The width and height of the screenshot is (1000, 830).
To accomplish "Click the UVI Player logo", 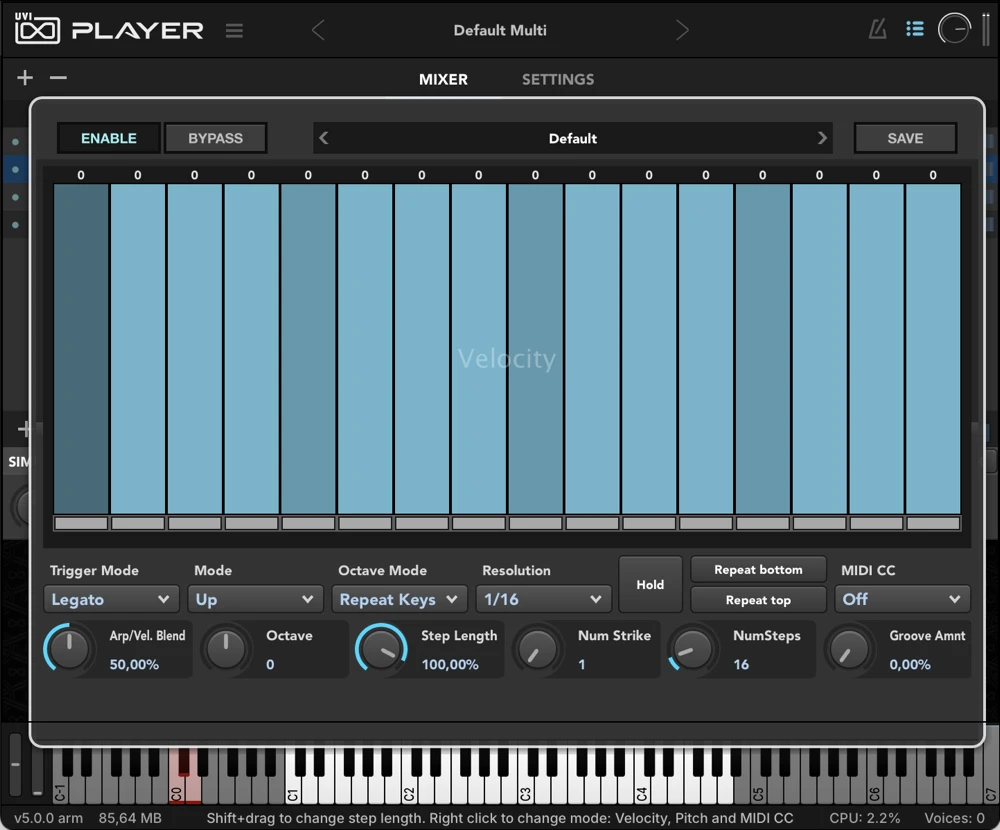I will tap(109, 29).
